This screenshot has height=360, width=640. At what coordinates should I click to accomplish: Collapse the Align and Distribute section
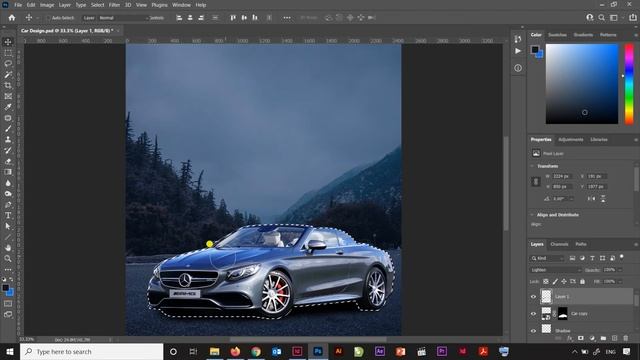532,215
